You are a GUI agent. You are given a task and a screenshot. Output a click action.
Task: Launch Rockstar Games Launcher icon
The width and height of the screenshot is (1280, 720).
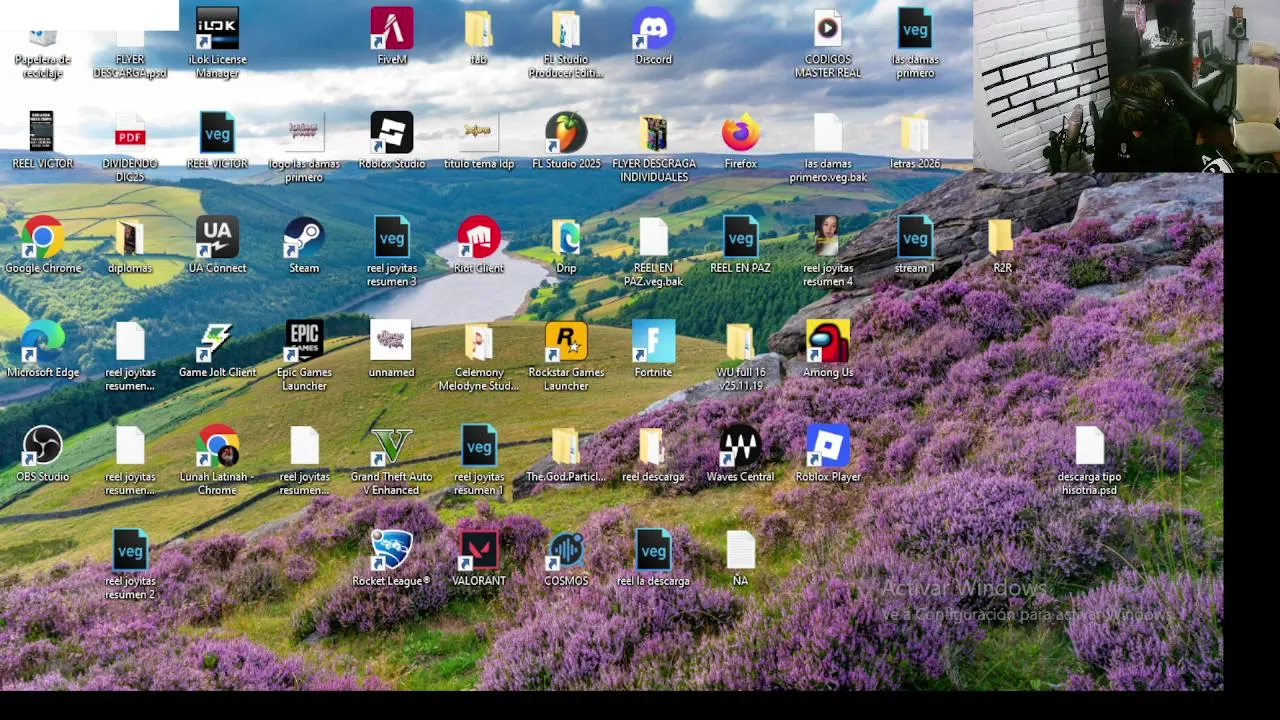(x=566, y=342)
